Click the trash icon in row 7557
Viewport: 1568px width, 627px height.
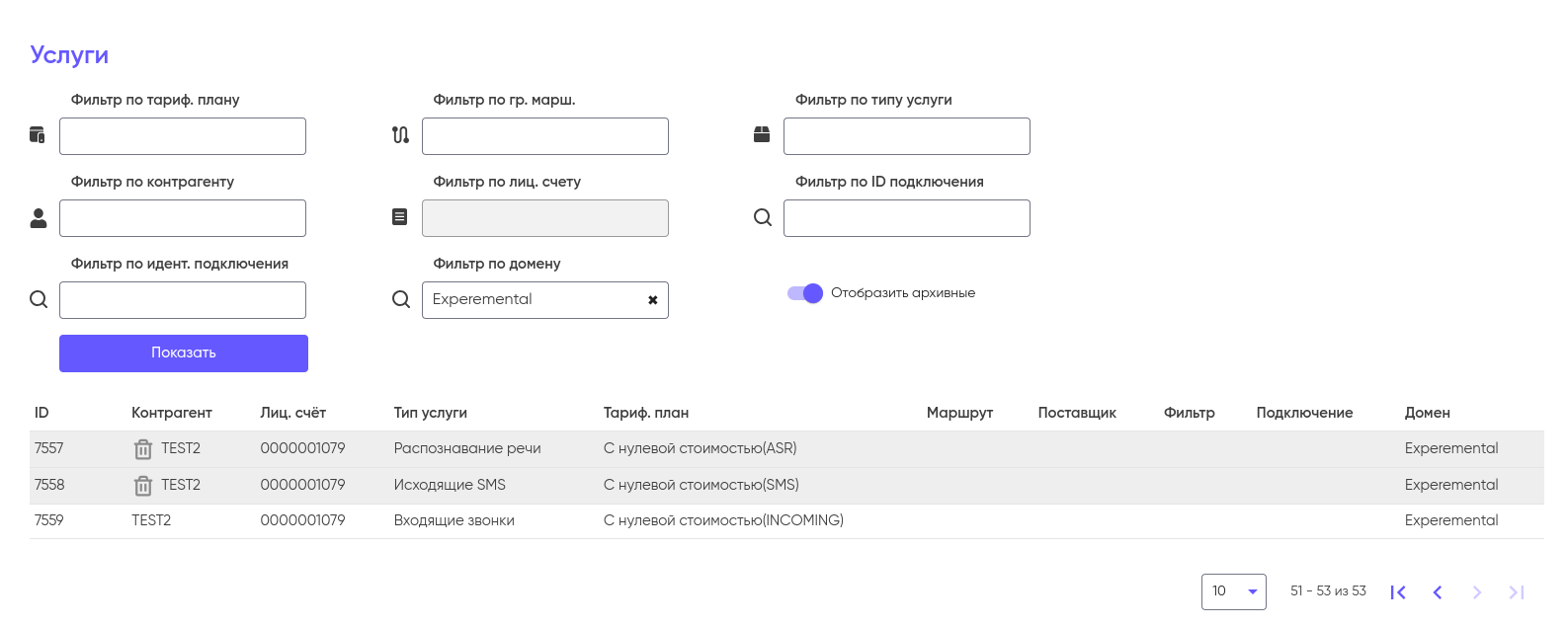pyautogui.click(x=143, y=449)
